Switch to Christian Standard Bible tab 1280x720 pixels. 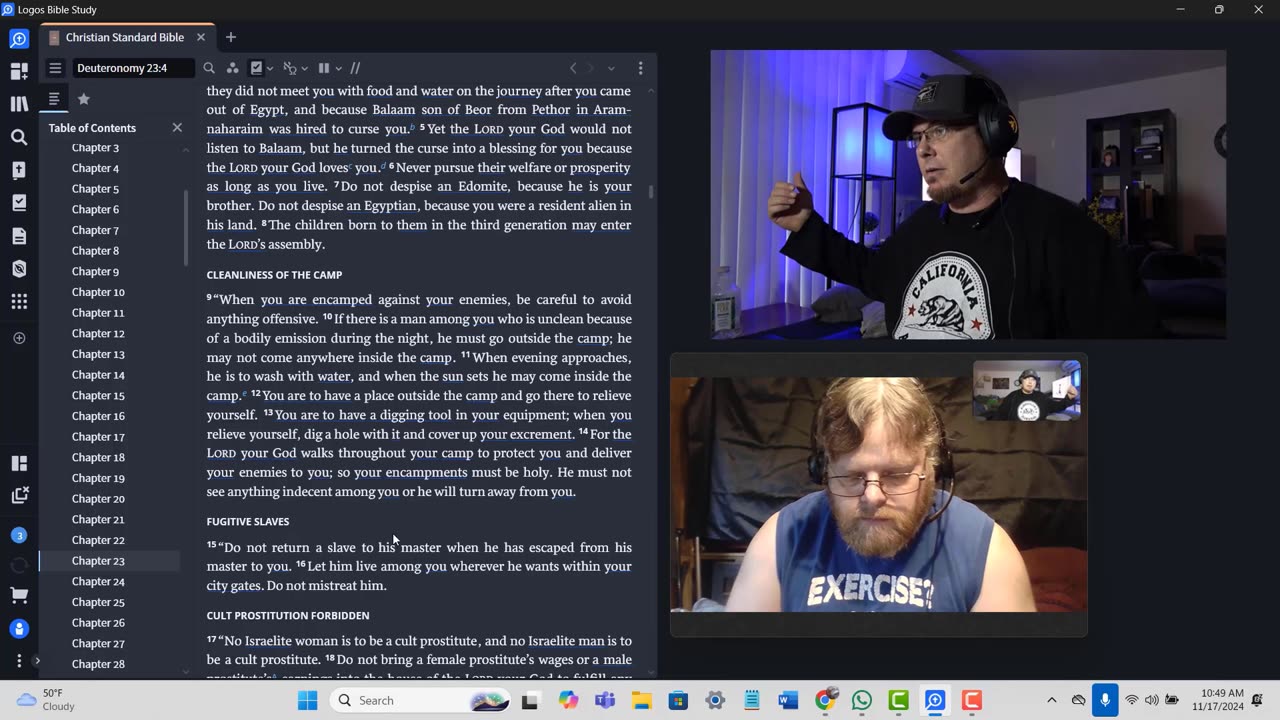pos(125,37)
